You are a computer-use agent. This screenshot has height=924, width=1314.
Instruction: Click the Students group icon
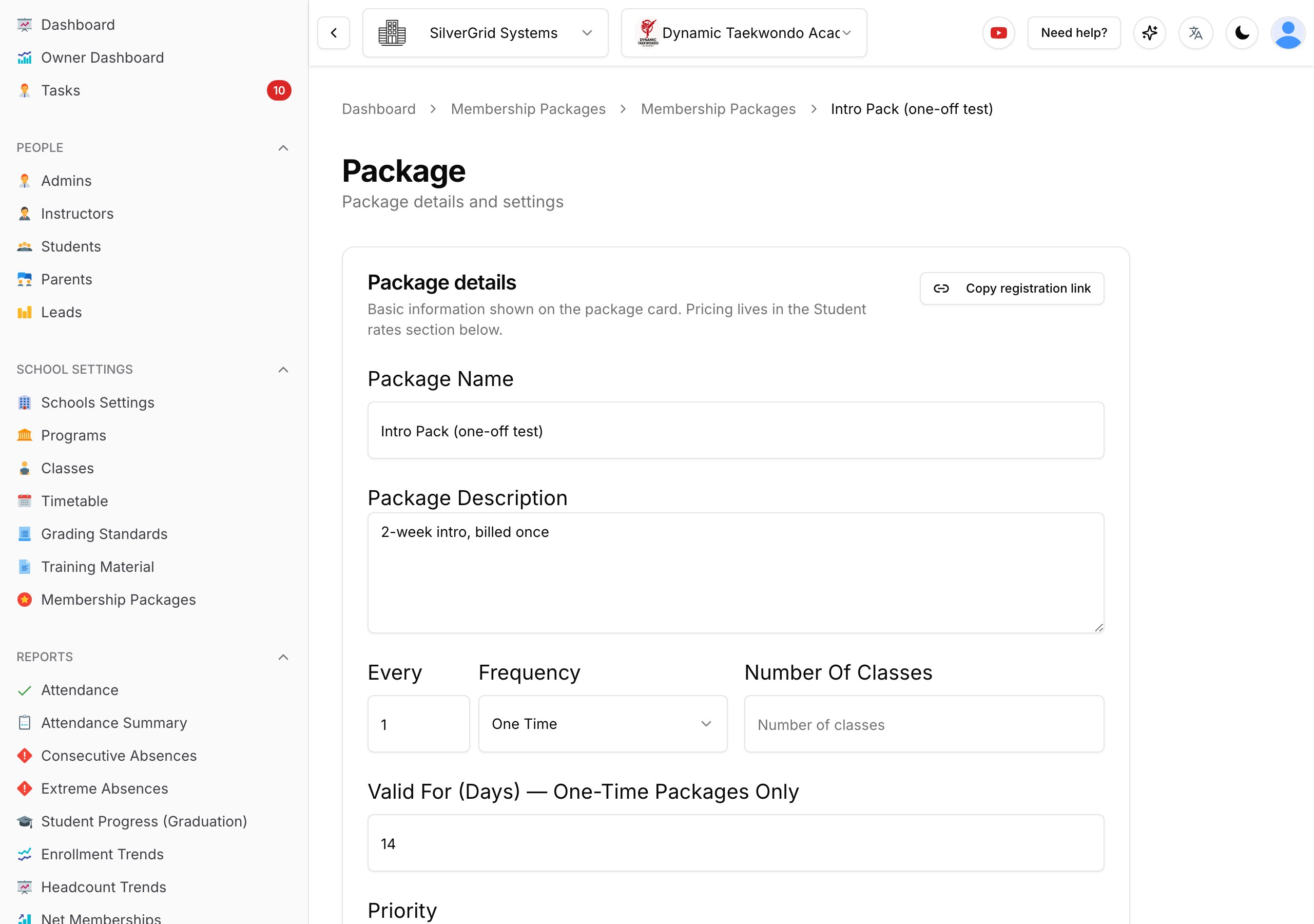coord(24,247)
